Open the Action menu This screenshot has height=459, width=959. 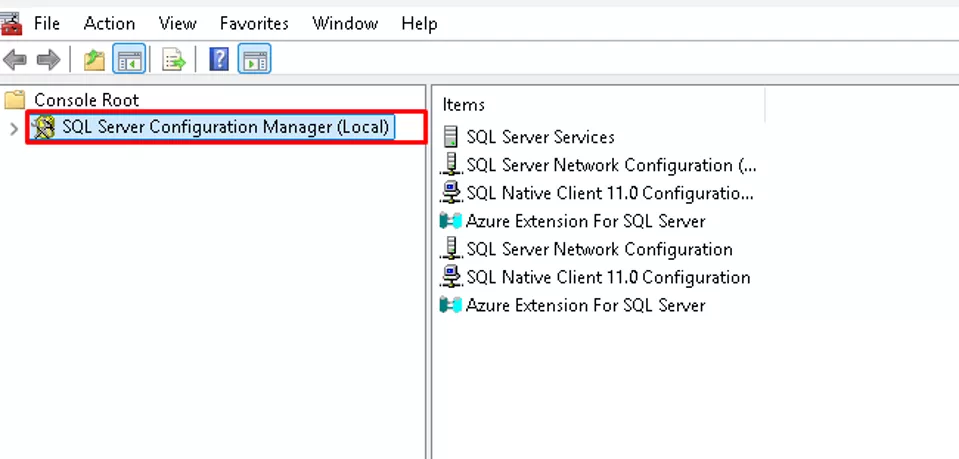[x=109, y=23]
